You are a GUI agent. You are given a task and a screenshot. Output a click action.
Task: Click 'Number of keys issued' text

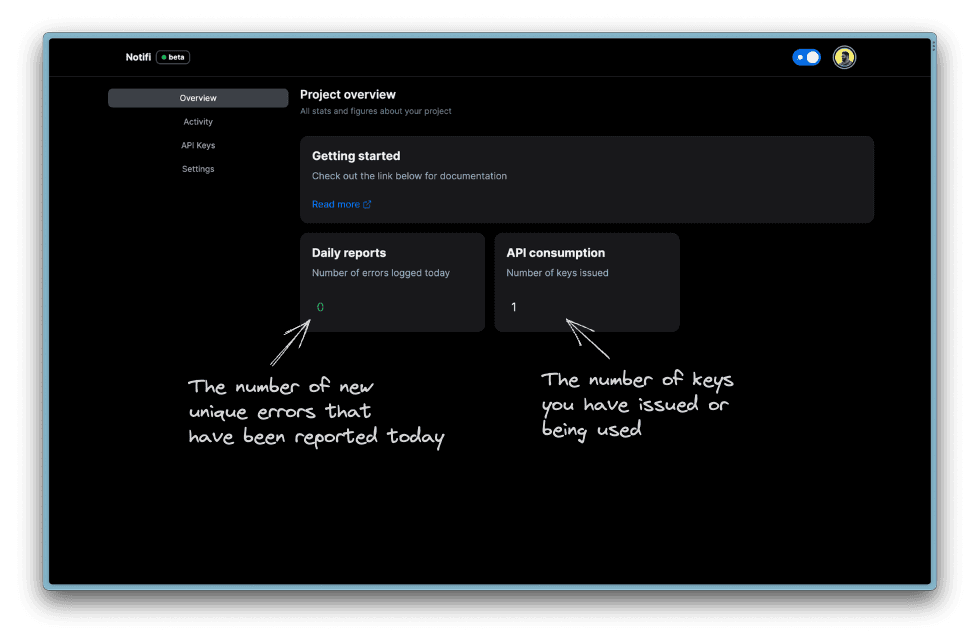[557, 273]
